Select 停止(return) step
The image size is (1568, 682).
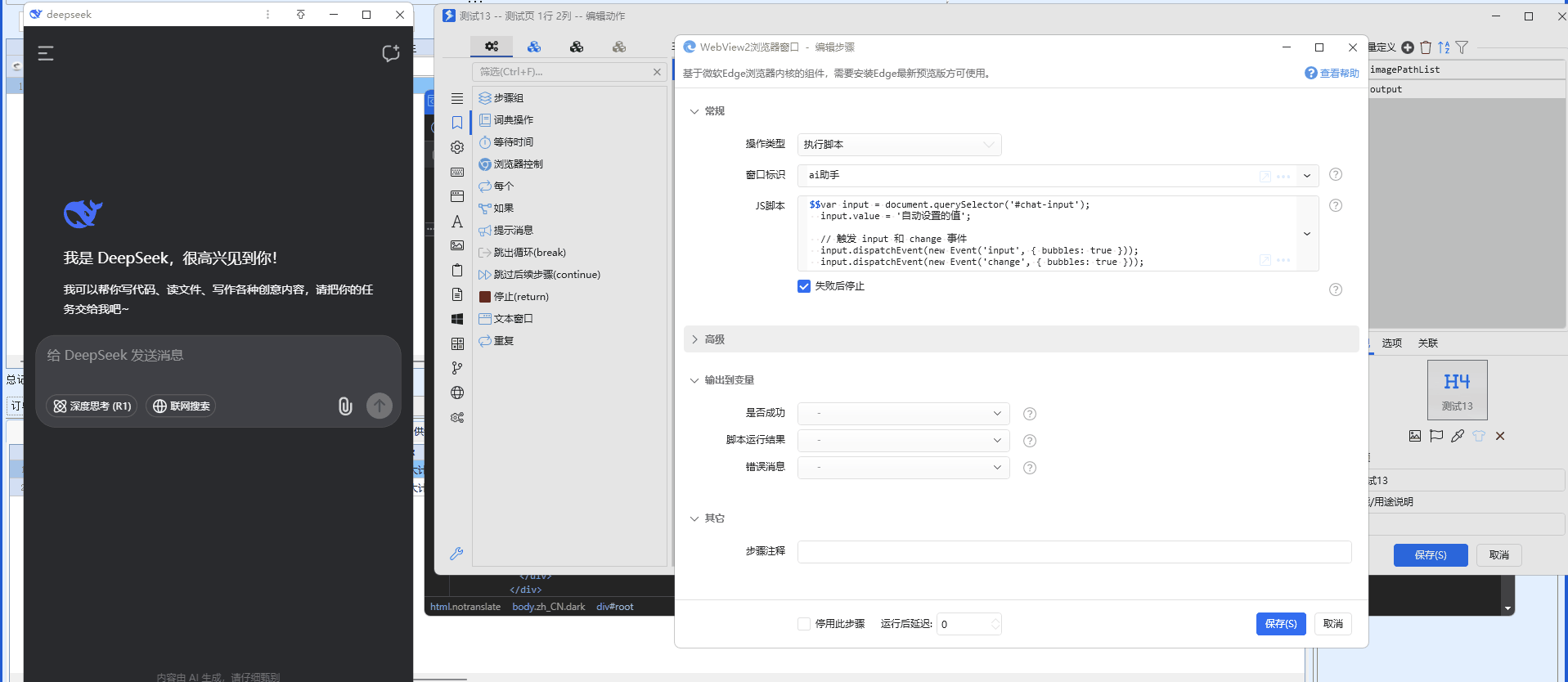pyautogui.click(x=514, y=297)
